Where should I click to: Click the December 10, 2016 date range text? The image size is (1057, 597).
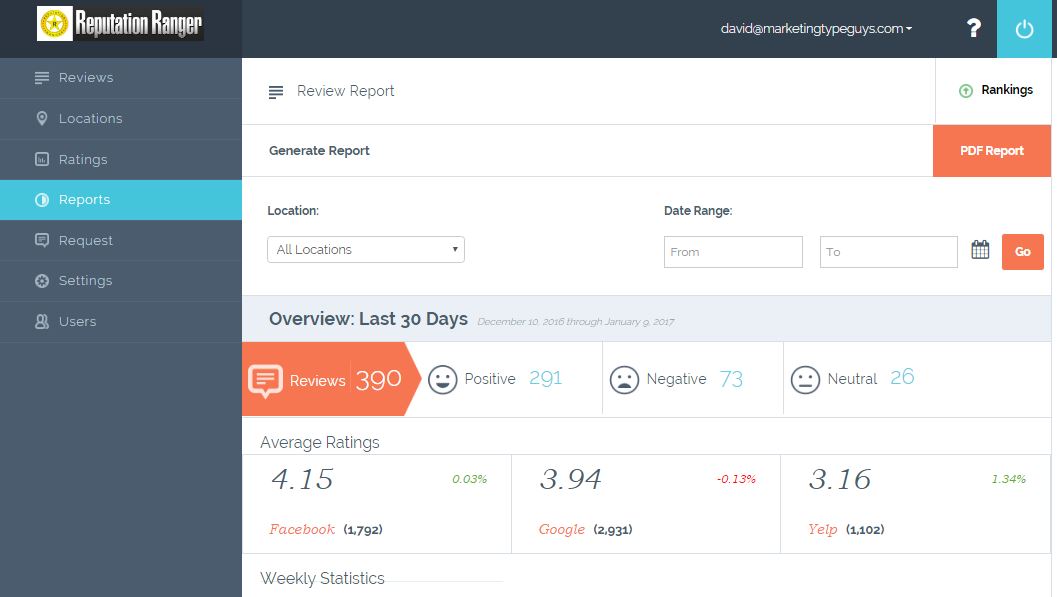[576, 322]
